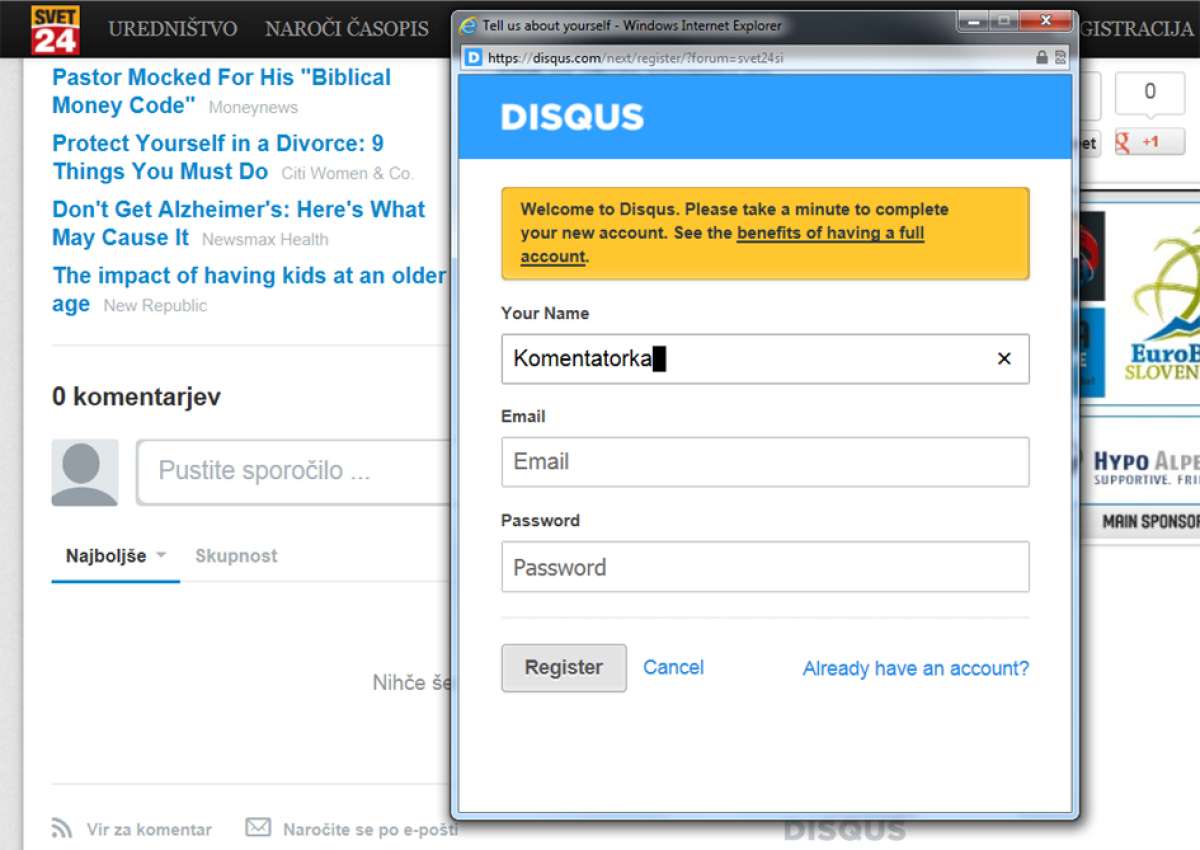Click the 'Newsmax Health' source label

click(x=265, y=239)
